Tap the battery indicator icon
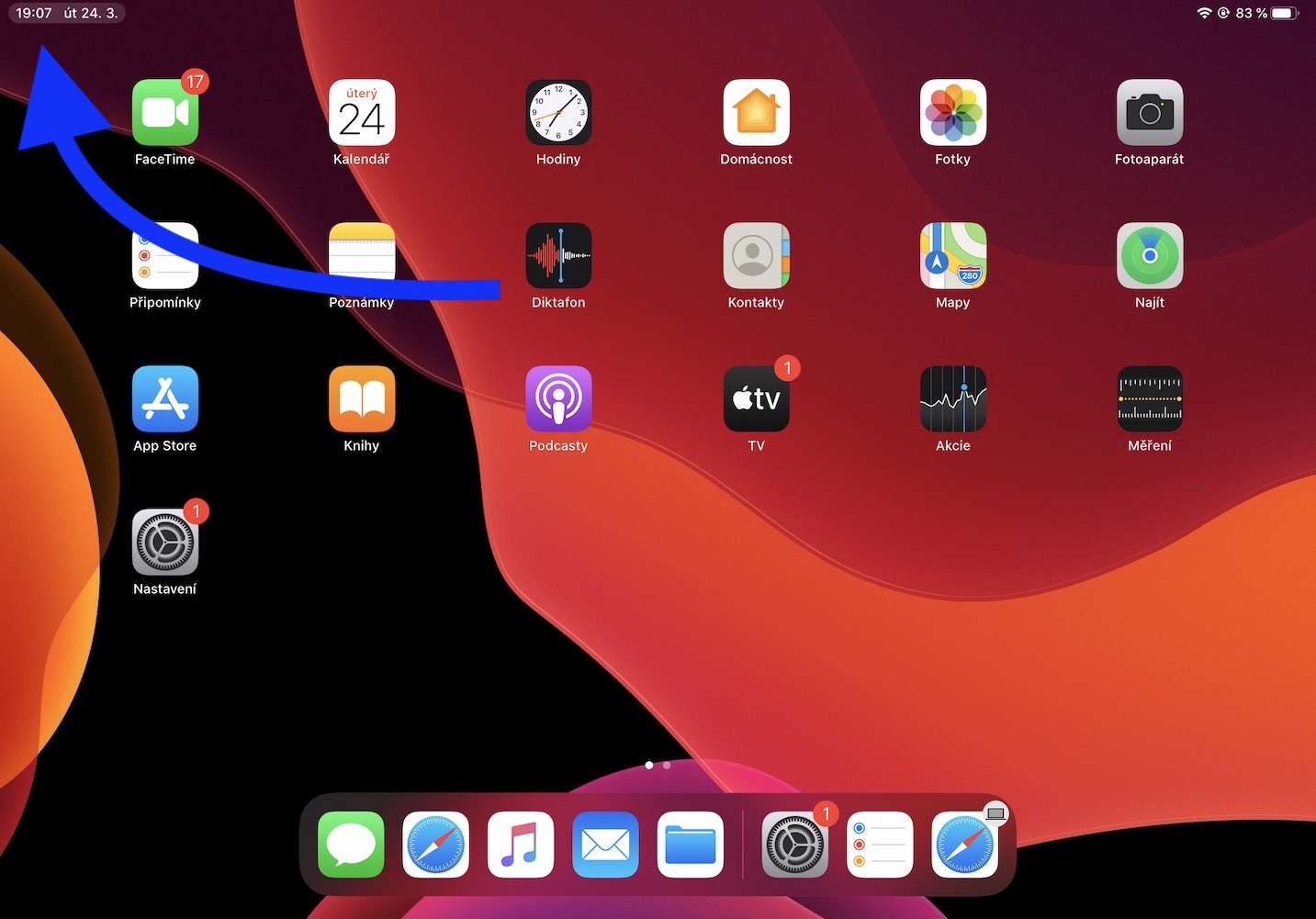 tap(1285, 13)
